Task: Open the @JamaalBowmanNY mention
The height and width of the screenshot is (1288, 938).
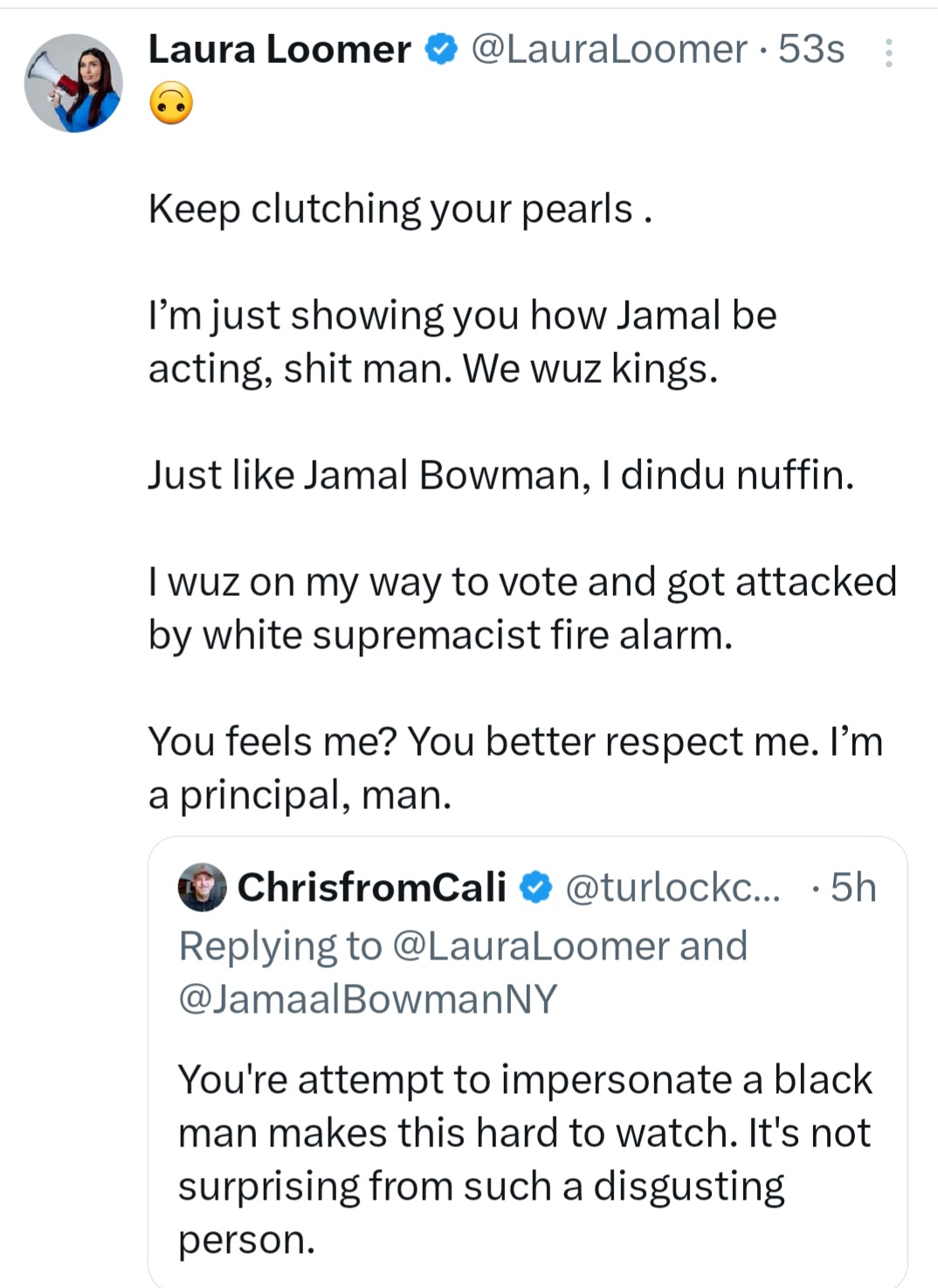Action: [x=368, y=999]
